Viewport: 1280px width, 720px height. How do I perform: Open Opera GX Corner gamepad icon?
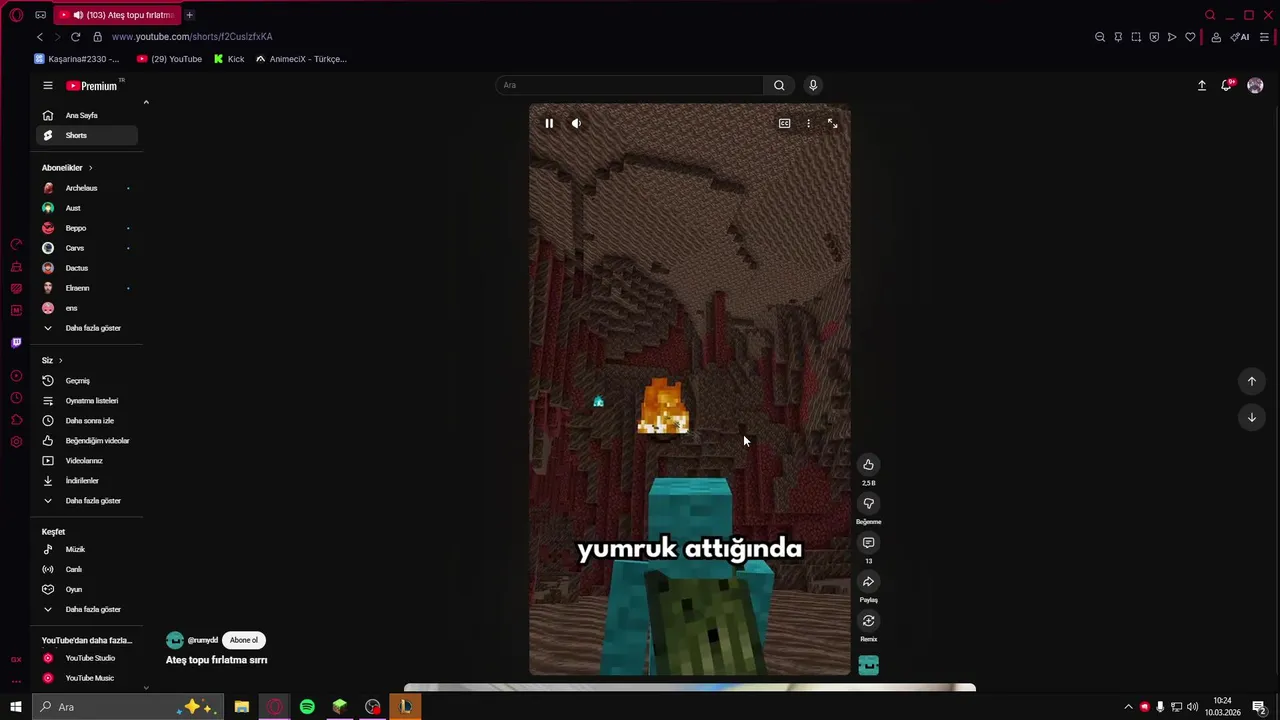click(x=40, y=15)
